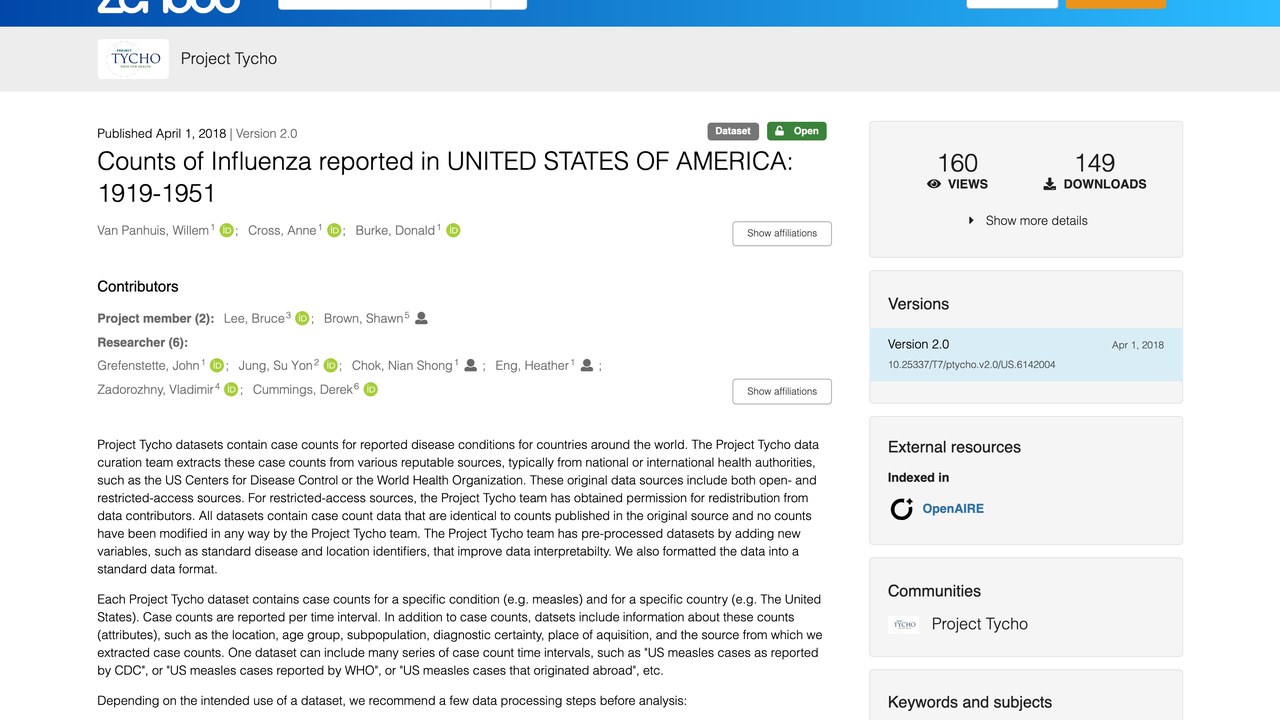Image resolution: width=1280 pixels, height=720 pixels.
Task: Click the person icon beside Brown, Shawn
Action: [421, 318]
